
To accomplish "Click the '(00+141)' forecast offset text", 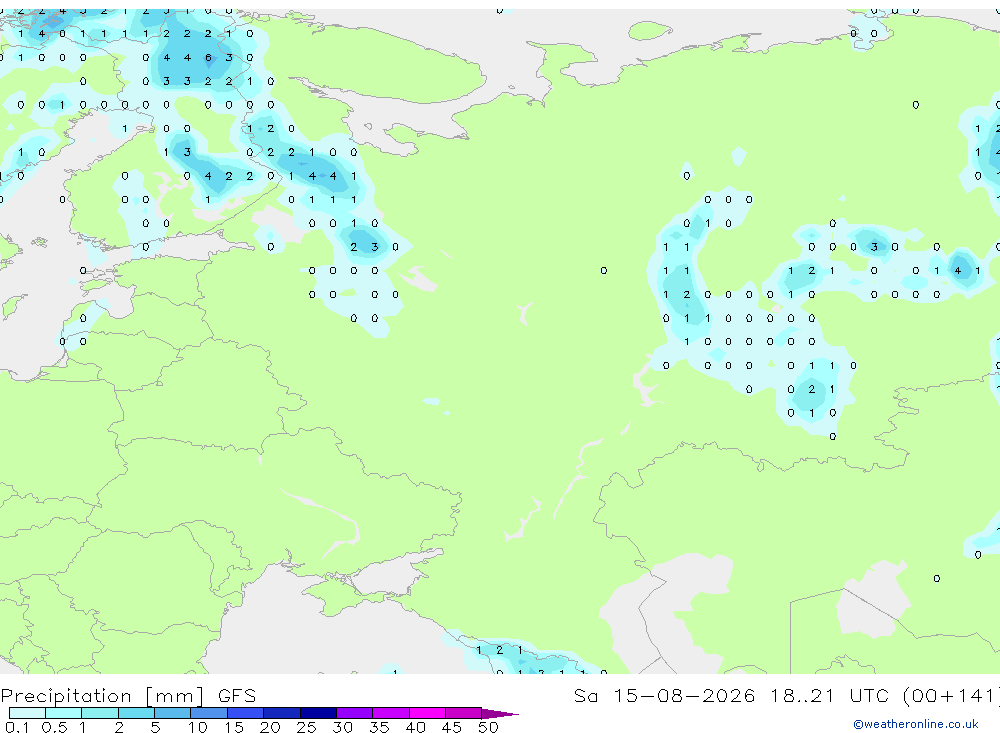I will tap(951, 695).
